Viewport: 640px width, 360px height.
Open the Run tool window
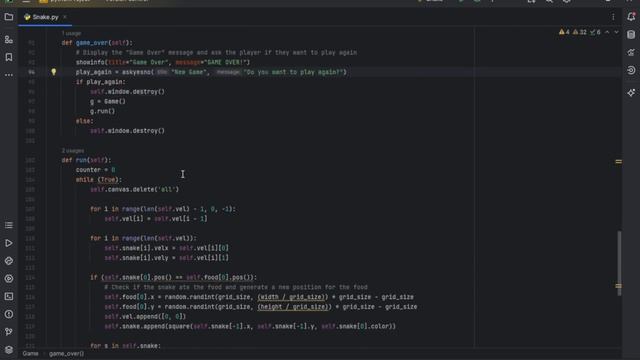click(x=9, y=243)
